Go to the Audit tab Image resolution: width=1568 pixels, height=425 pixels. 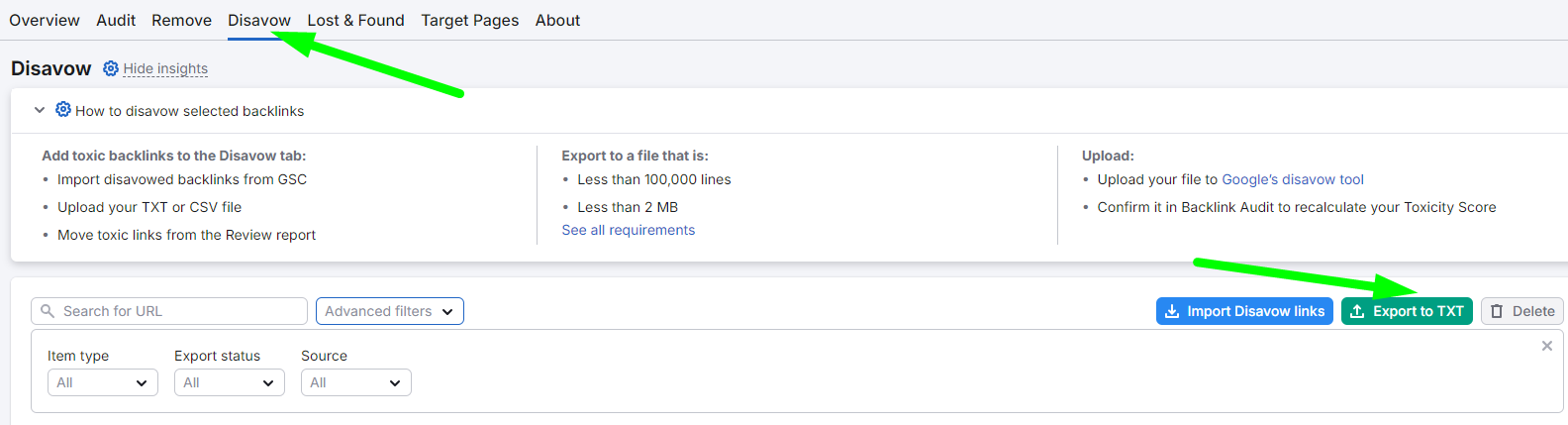[x=116, y=20]
